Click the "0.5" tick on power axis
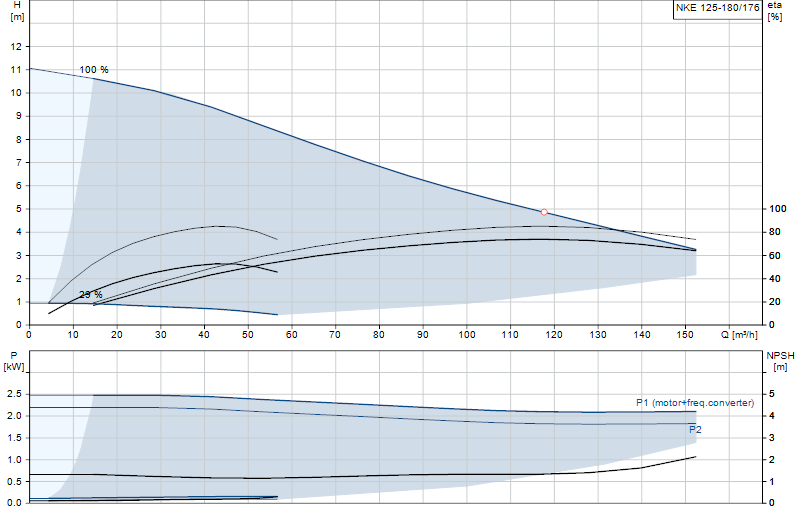The image size is (800, 520). click(14, 481)
